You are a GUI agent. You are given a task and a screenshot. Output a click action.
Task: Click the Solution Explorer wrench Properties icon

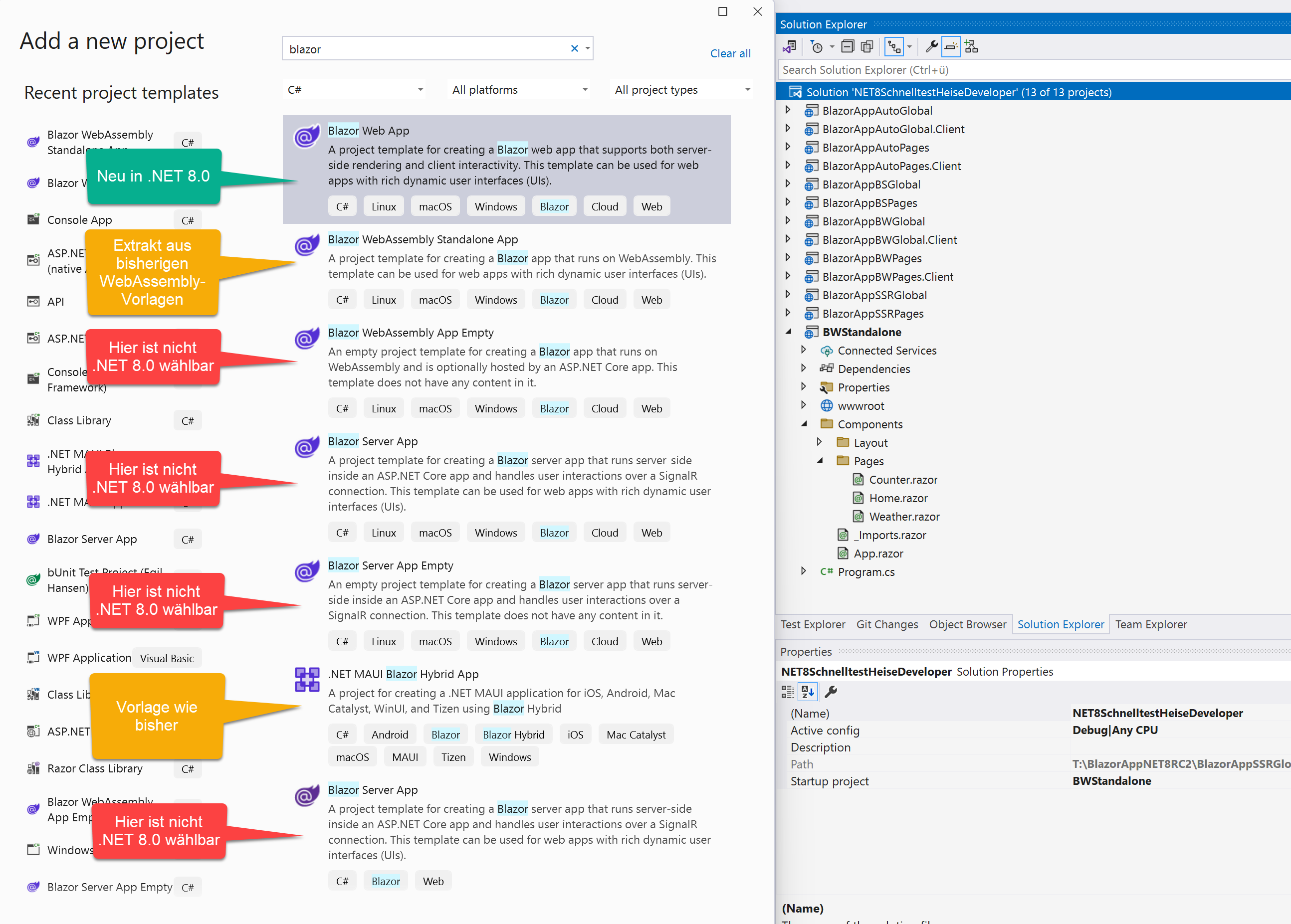pos(931,47)
